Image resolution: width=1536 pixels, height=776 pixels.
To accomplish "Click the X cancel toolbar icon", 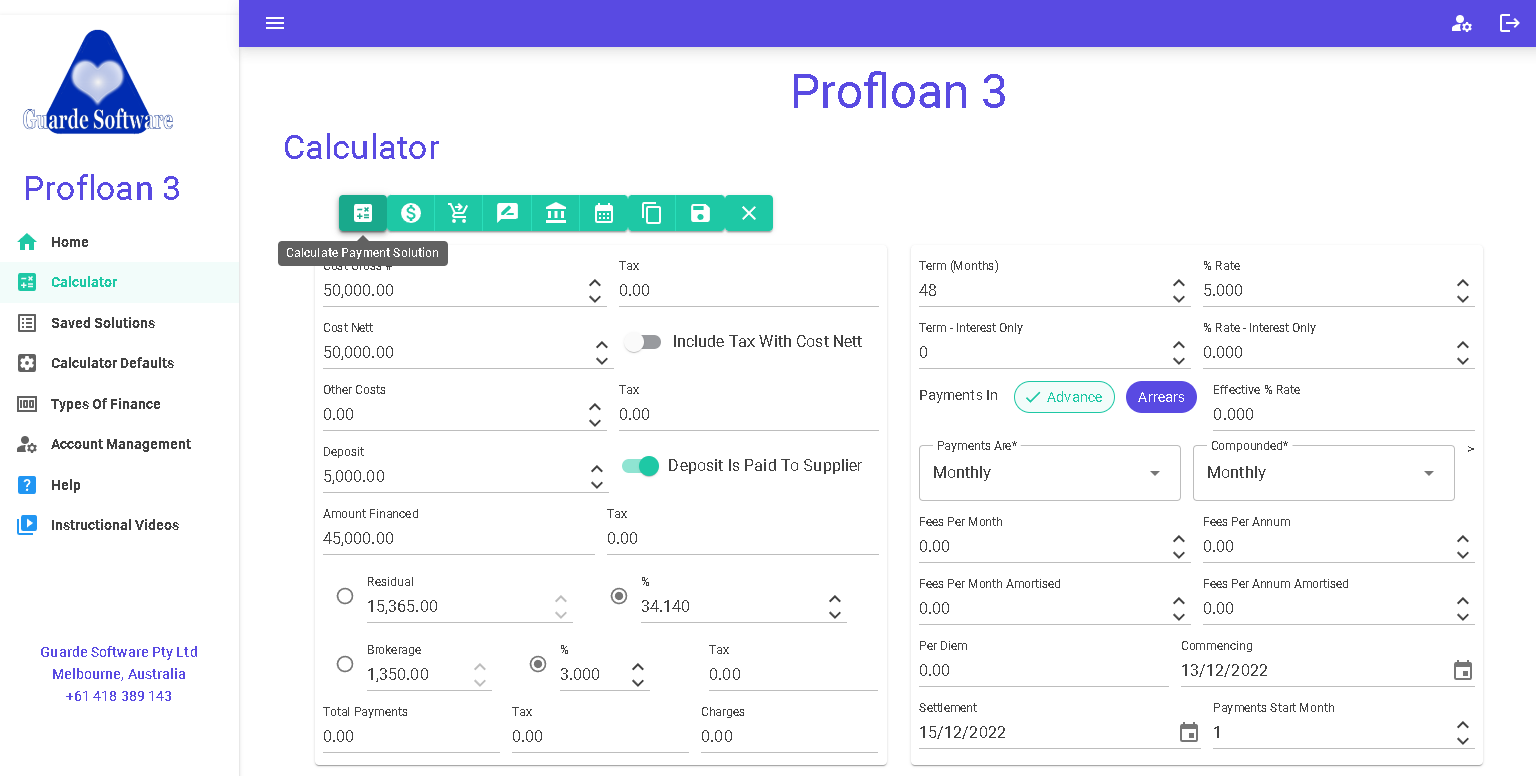I will [x=749, y=213].
